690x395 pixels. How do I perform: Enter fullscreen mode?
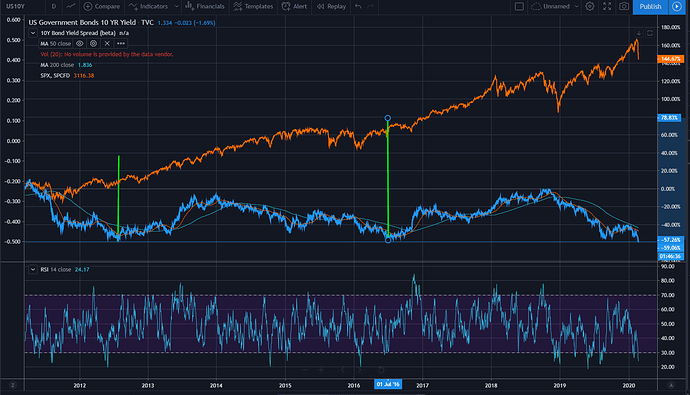607,6
